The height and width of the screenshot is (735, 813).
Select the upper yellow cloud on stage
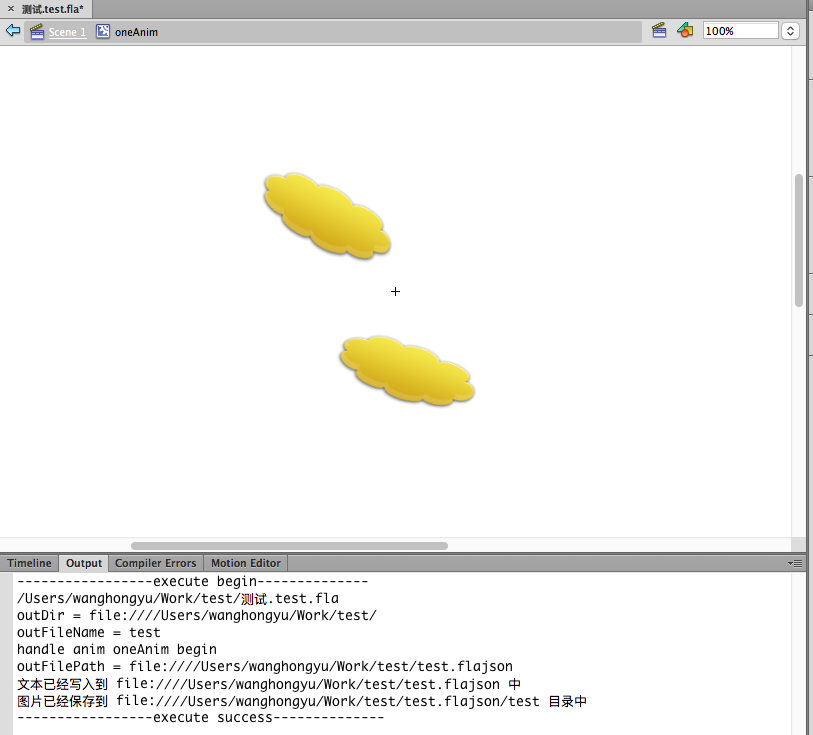pos(327,216)
